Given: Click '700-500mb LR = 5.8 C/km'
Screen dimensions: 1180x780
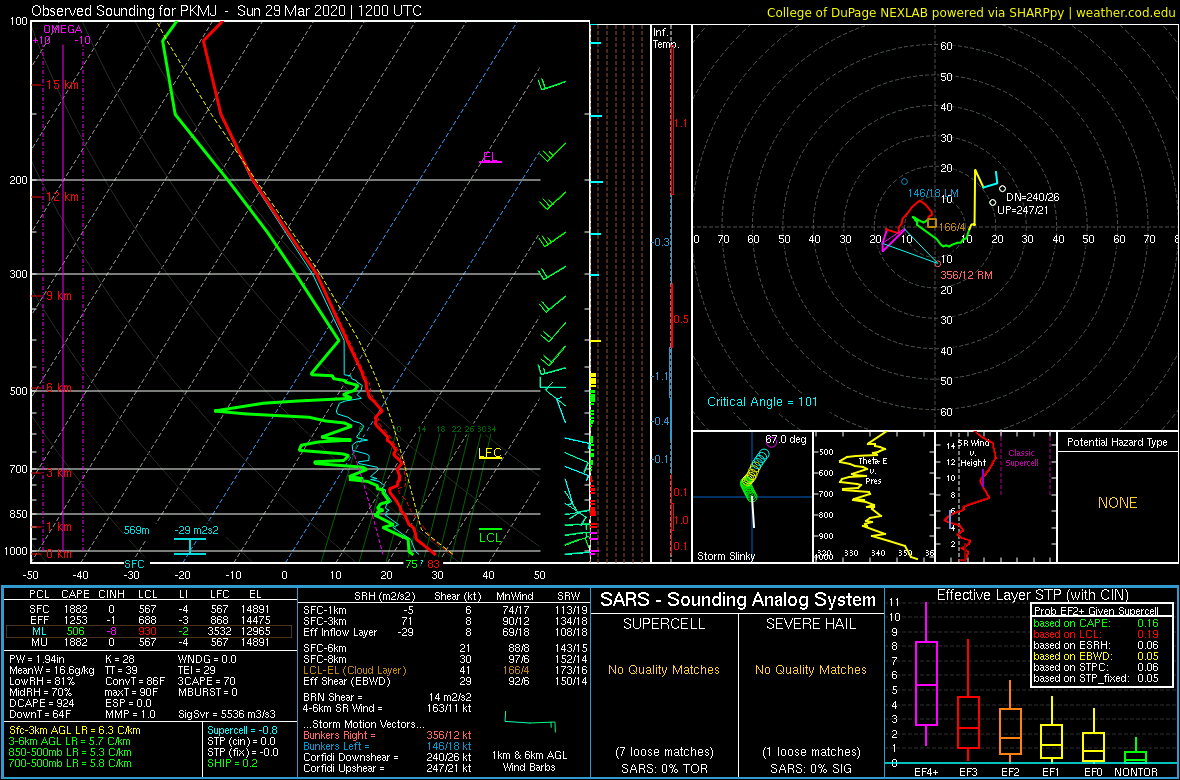Looking at the screenshot, I should coord(70,762).
